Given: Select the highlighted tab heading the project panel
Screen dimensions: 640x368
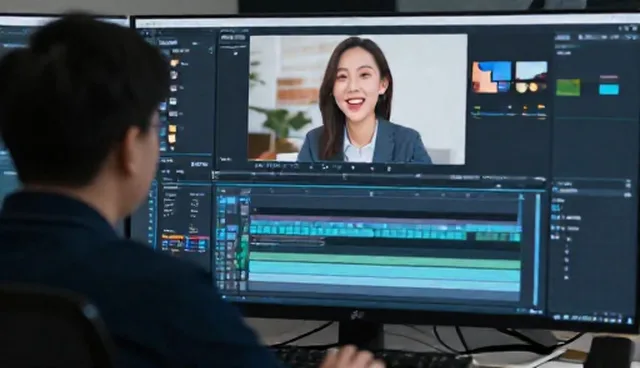Looking at the screenshot, I should click(x=168, y=42).
